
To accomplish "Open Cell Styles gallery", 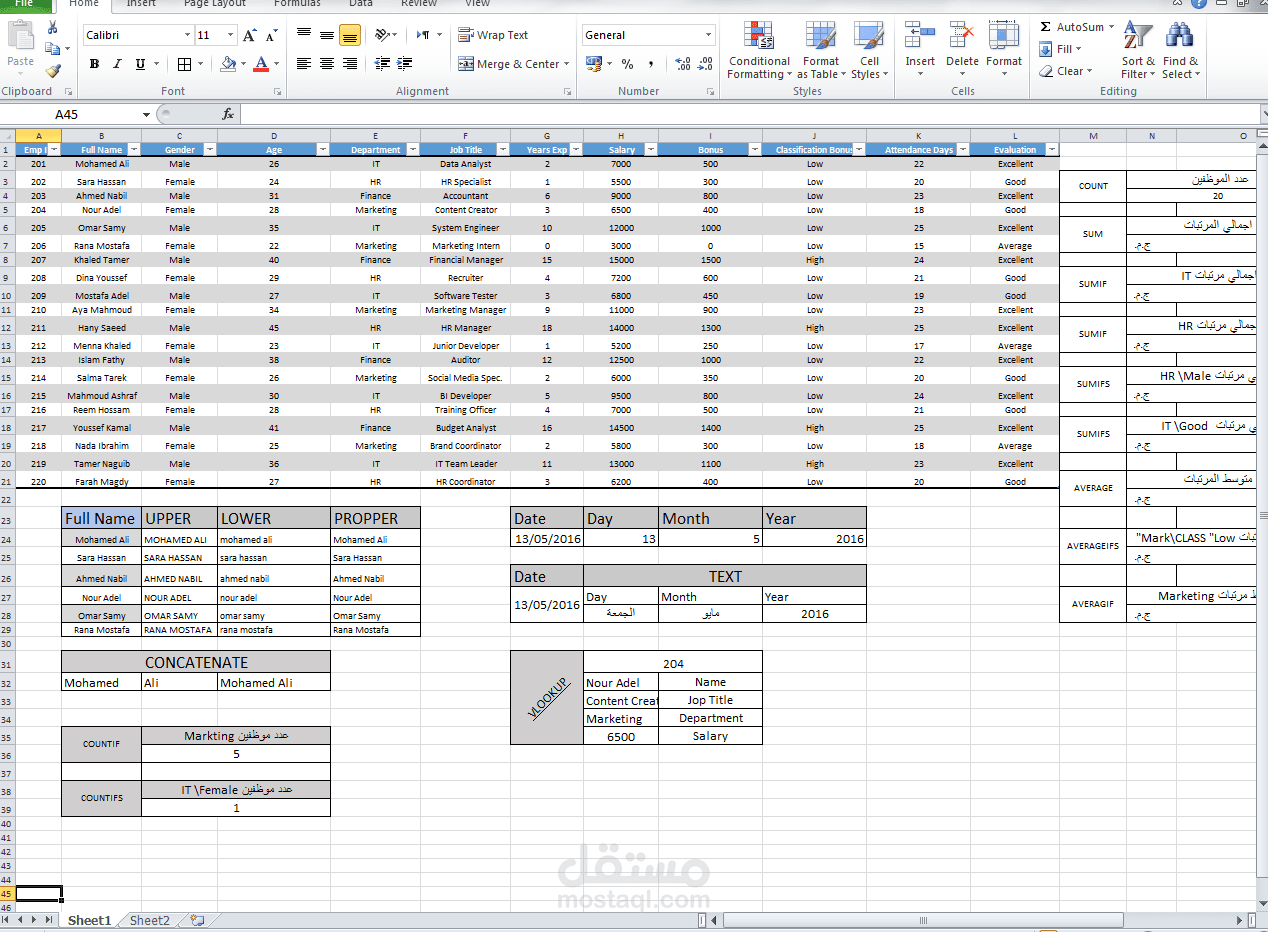I will [x=869, y=51].
